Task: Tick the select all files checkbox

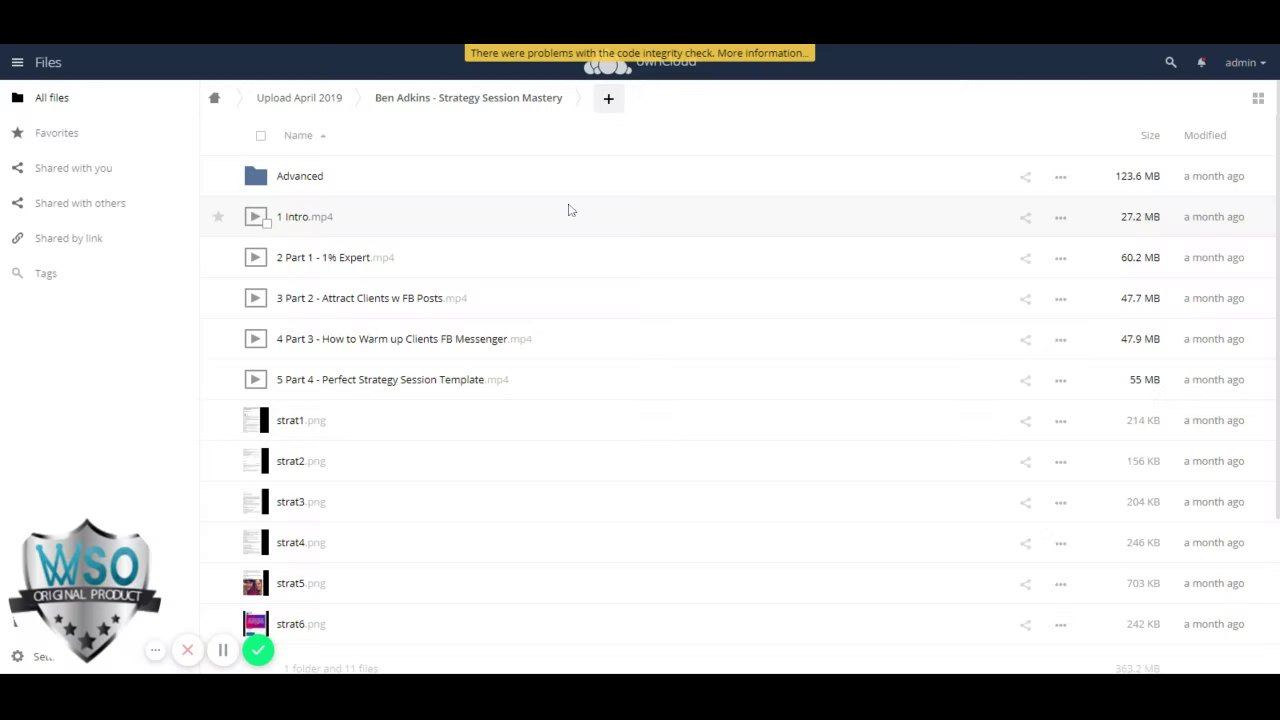Action: tap(261, 136)
